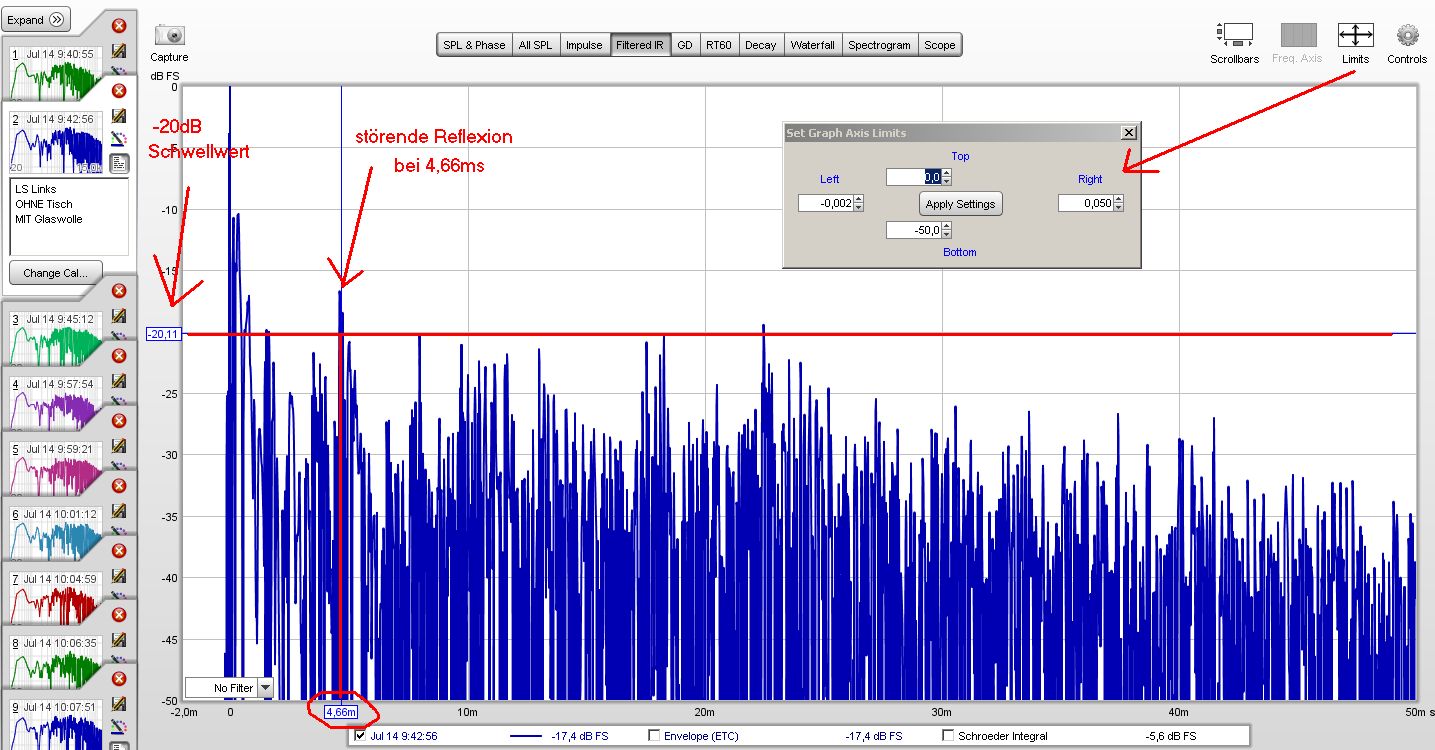Select measurement 3 thumbnail Jul 14 9:45:12

pos(55,337)
